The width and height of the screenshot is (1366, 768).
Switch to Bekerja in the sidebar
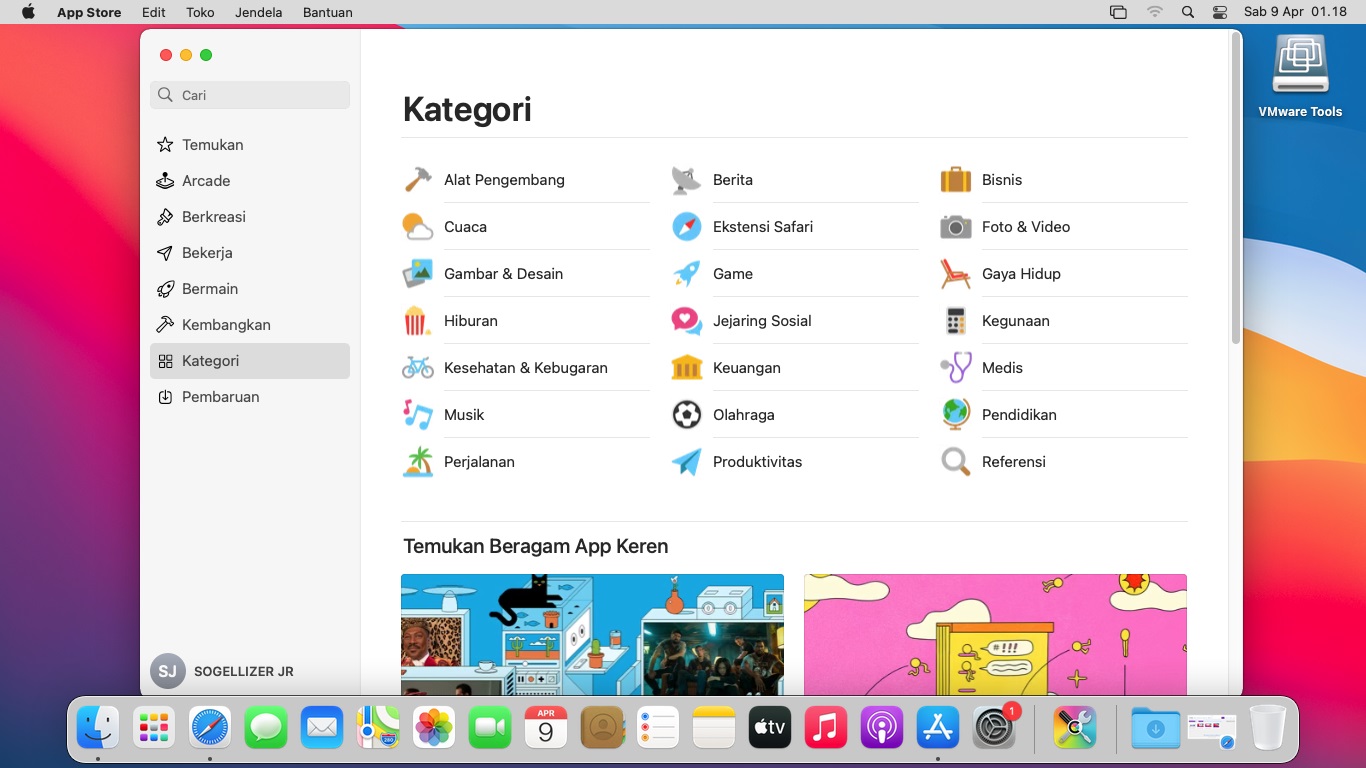(250, 253)
